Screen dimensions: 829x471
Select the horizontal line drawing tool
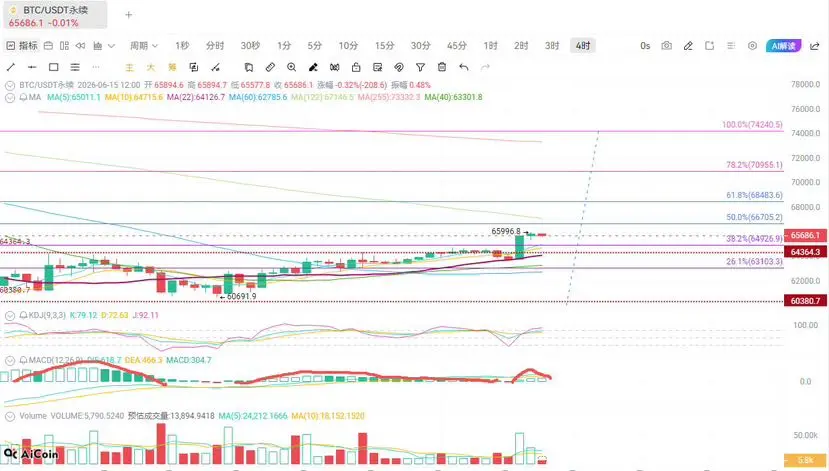point(32,67)
